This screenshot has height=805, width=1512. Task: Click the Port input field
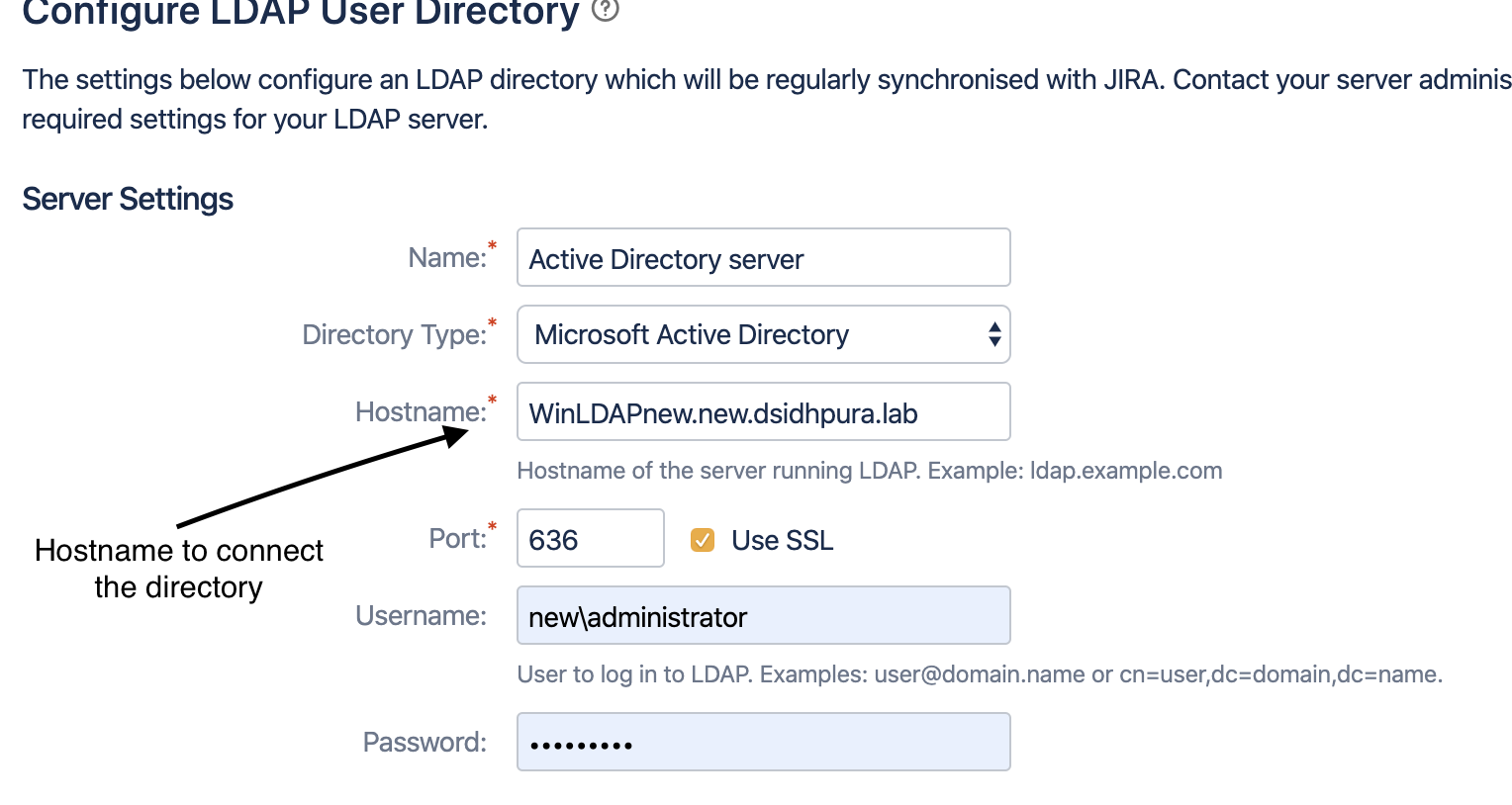590,538
